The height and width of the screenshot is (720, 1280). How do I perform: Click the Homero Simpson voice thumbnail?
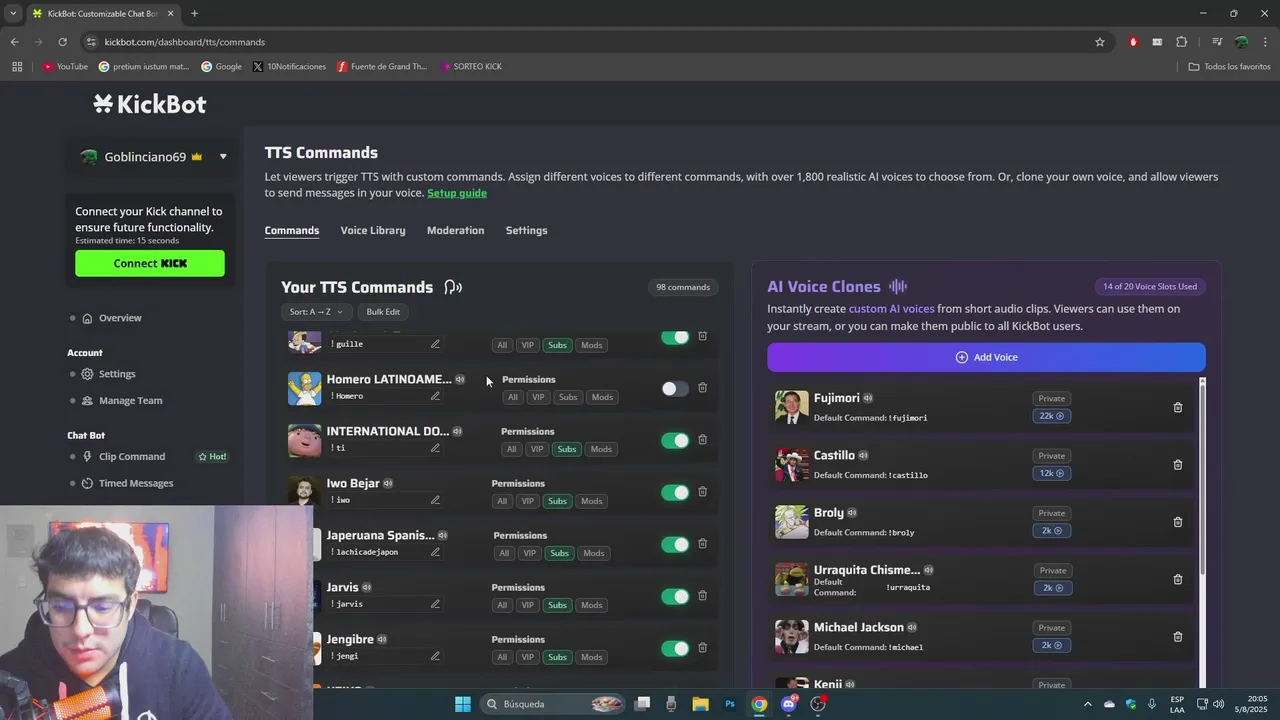[x=305, y=388]
